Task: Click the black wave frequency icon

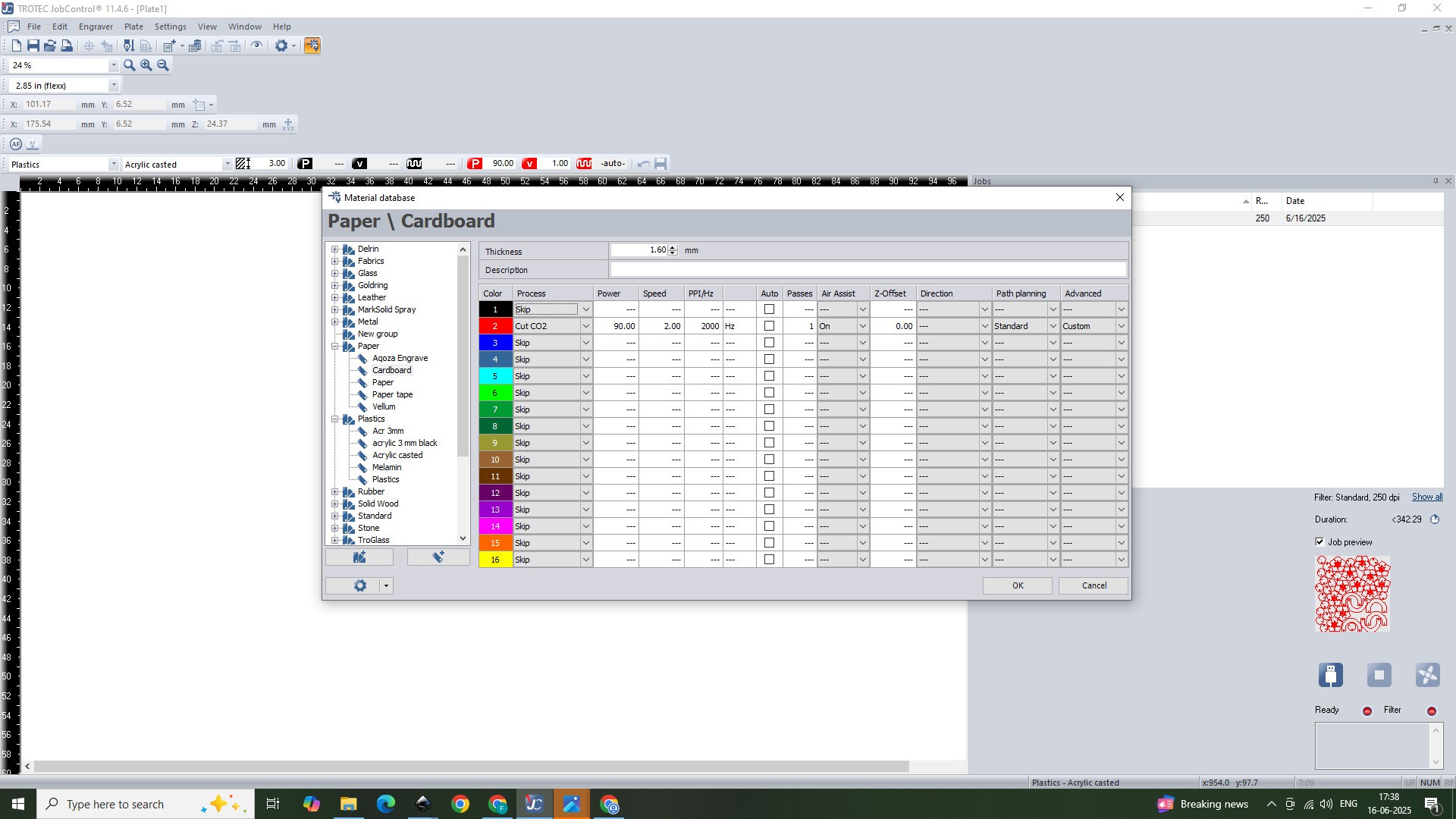Action: pyautogui.click(x=414, y=164)
